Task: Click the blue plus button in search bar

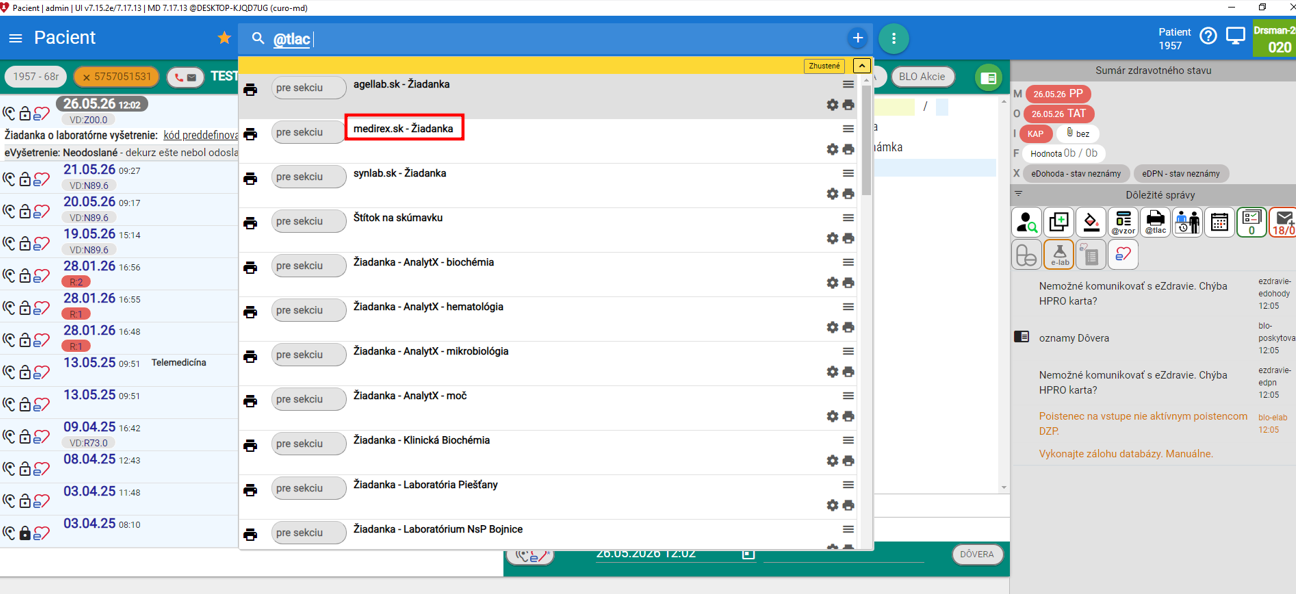Action: pos(857,38)
